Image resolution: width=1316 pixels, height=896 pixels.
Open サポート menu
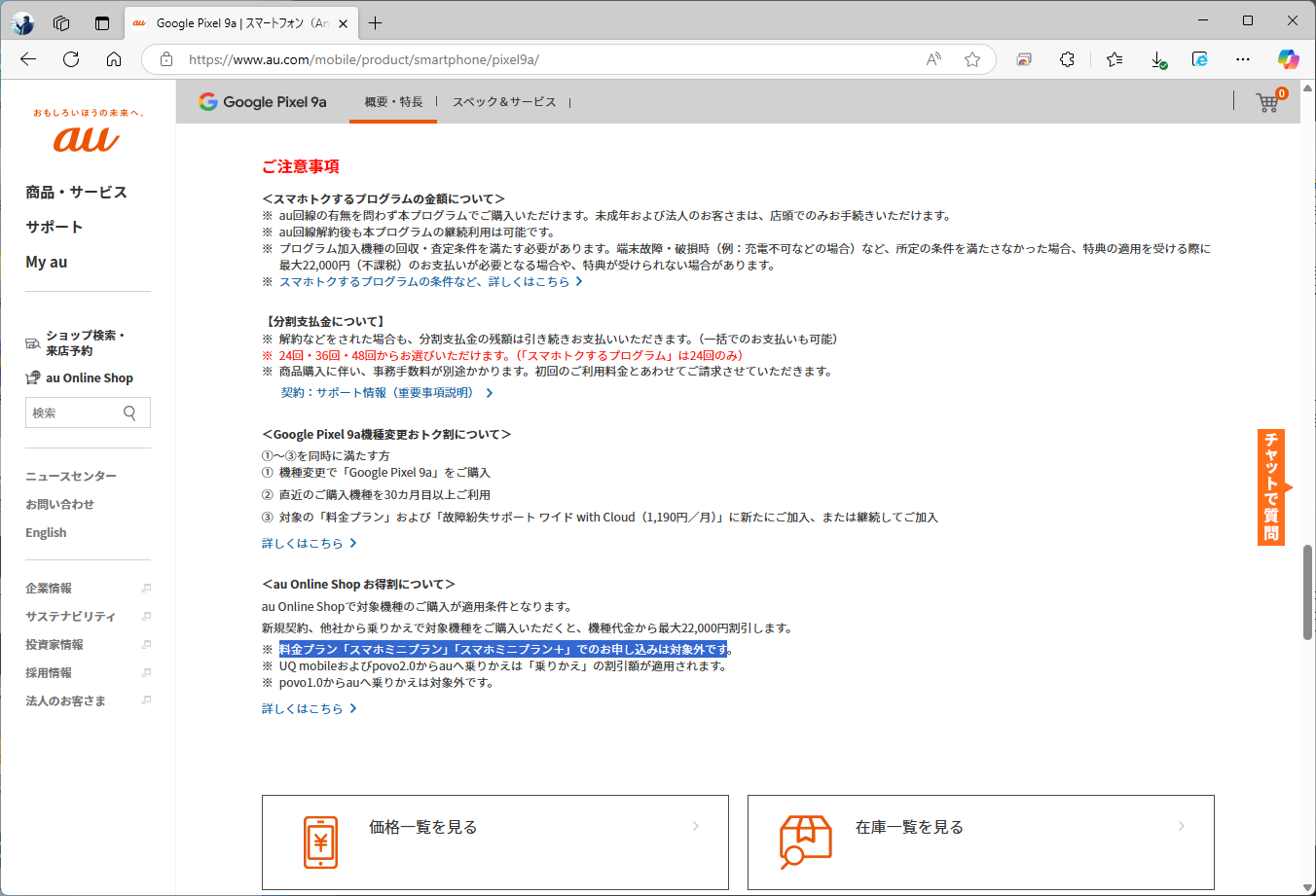tap(54, 227)
